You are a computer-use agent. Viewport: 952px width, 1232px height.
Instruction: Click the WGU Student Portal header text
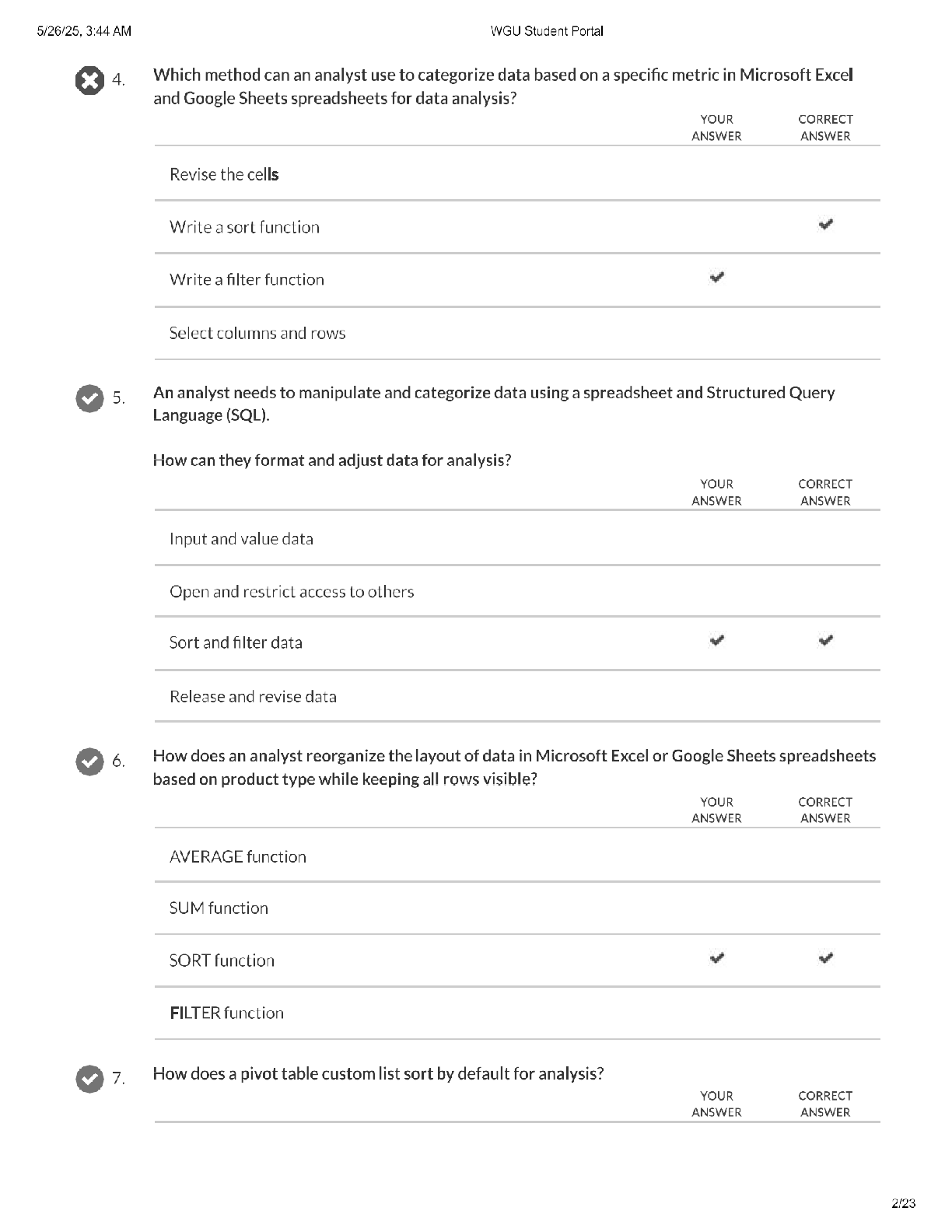(x=547, y=31)
